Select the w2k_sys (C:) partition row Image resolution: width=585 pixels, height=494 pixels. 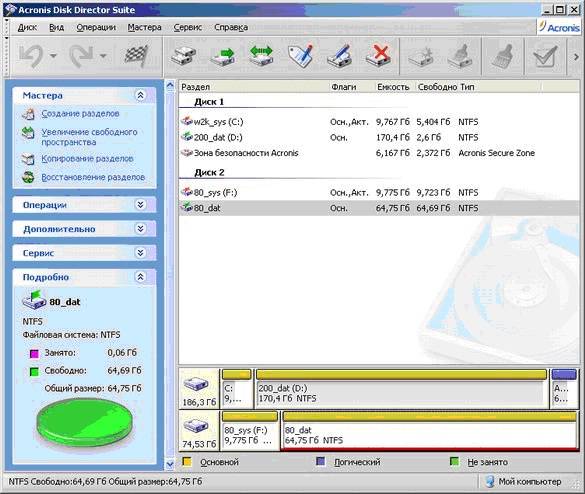379,122
